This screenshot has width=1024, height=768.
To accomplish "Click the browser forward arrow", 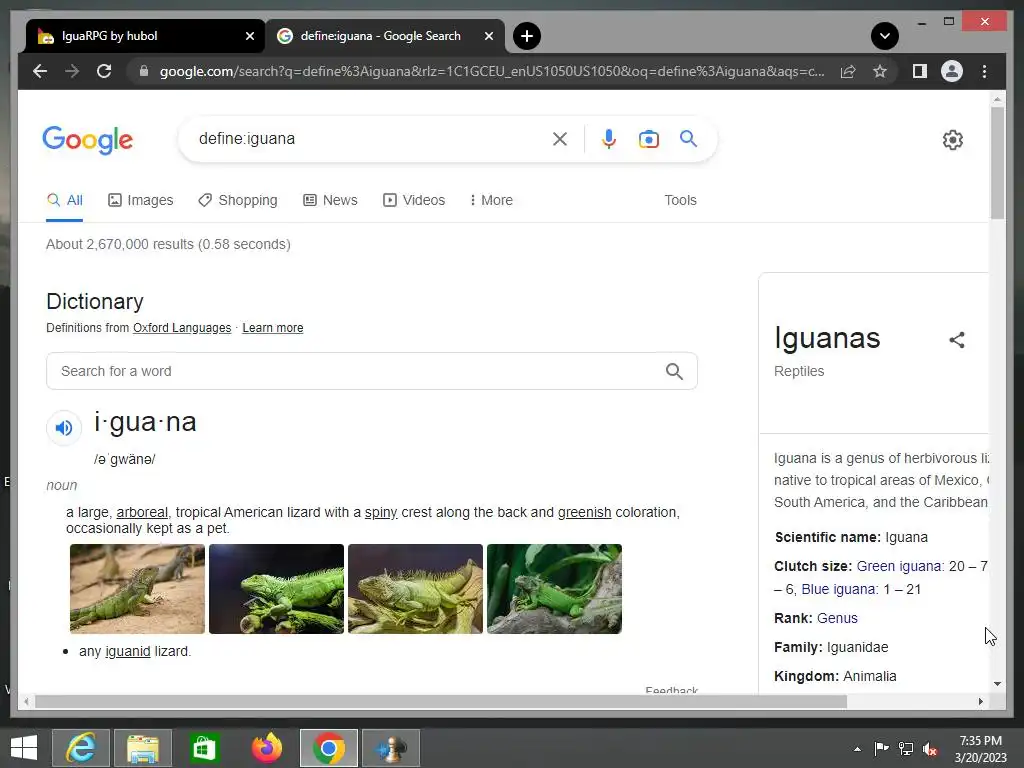I will tap(72, 71).
